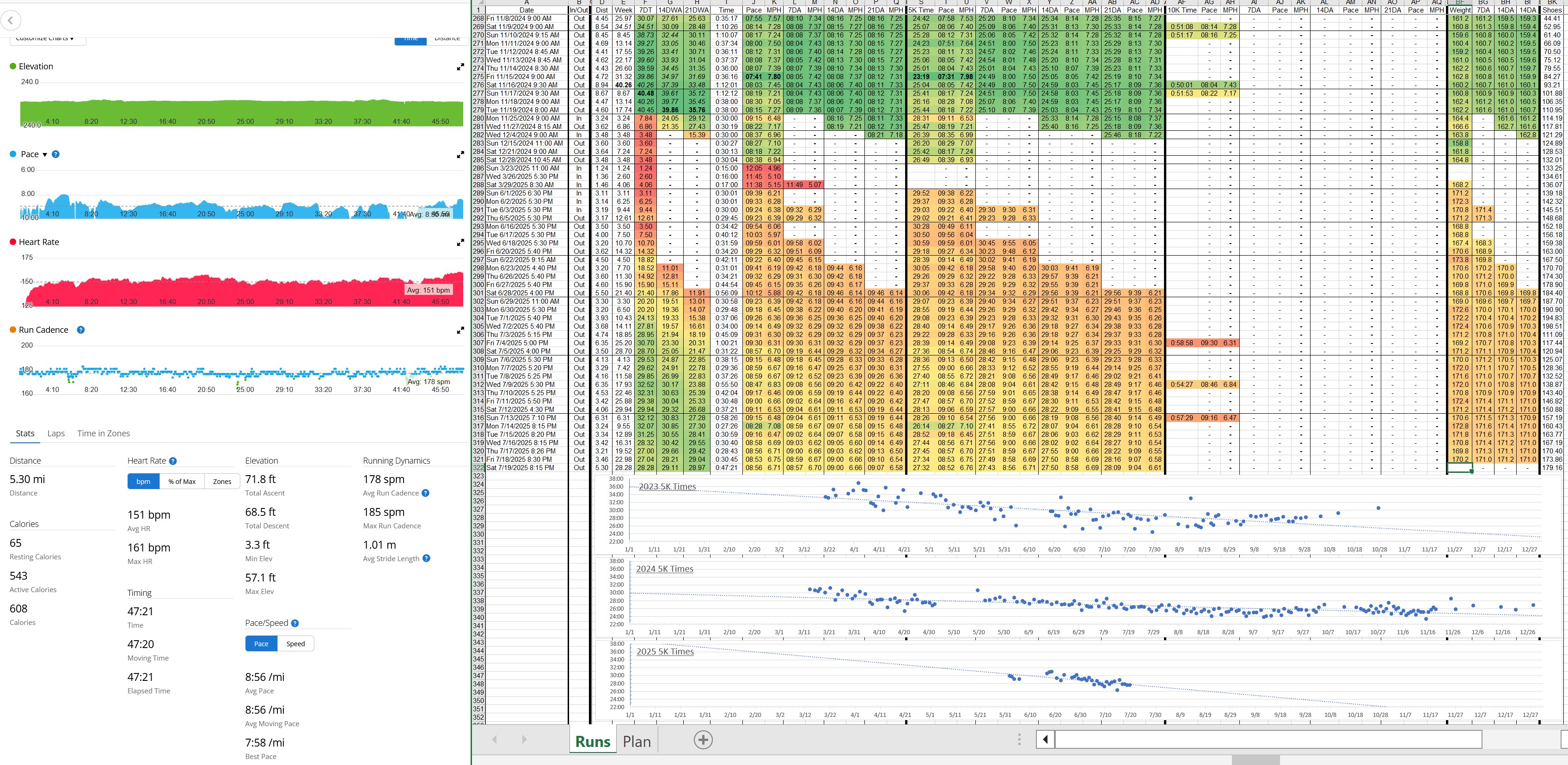Viewport: 1568px width, 765px height.
Task: Open help icon beside Avg Stride Length
Action: click(x=426, y=558)
